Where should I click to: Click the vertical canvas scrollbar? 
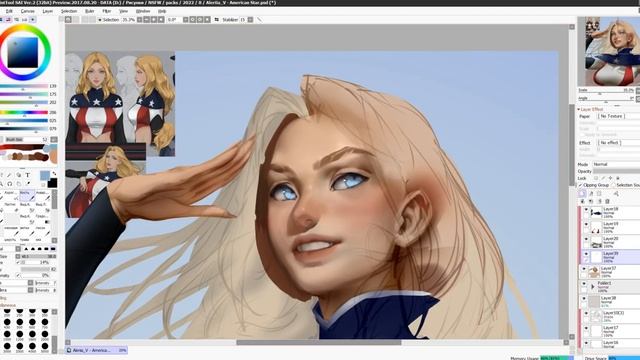click(x=572, y=145)
